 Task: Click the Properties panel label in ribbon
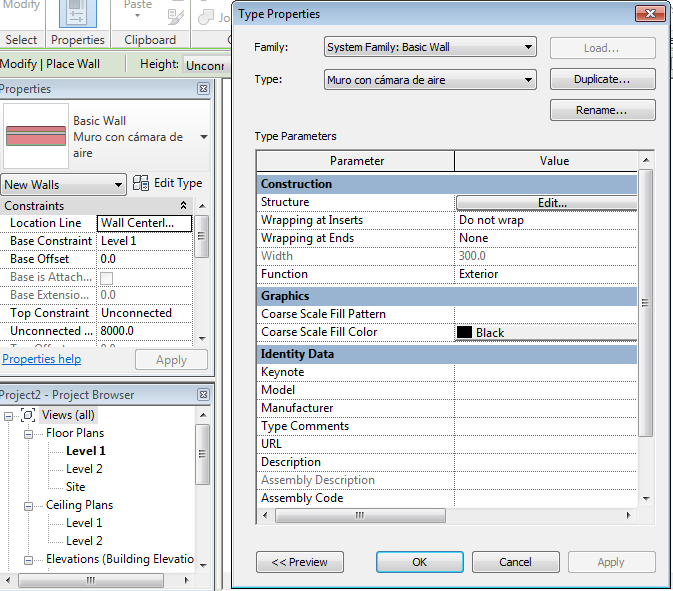78,40
